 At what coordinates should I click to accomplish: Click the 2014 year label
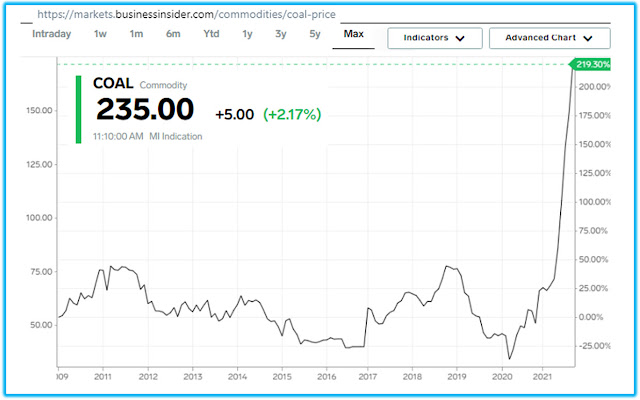(237, 377)
